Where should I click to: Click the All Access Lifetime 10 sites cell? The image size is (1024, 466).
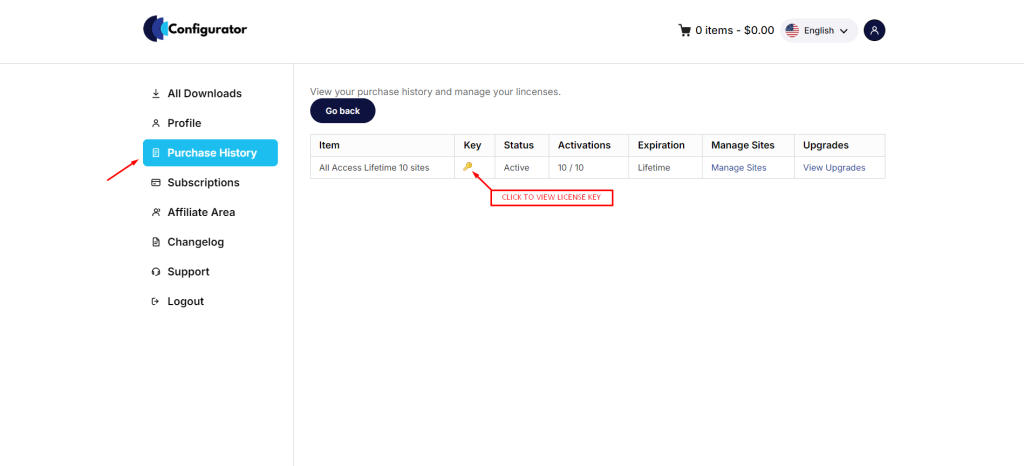pos(383,168)
